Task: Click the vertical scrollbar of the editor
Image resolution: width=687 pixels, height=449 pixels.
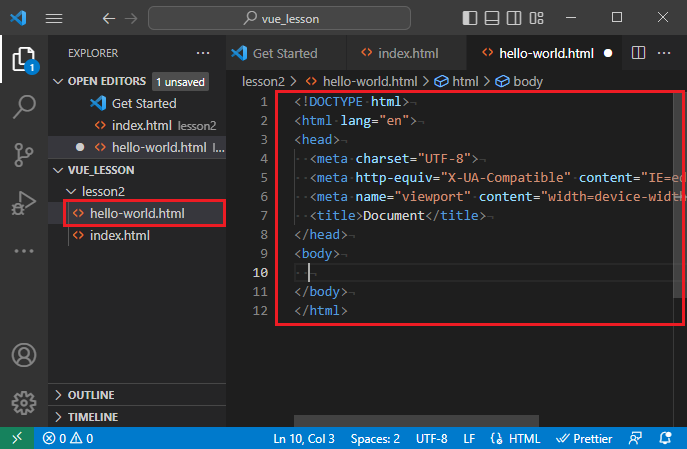Action: click(678, 196)
